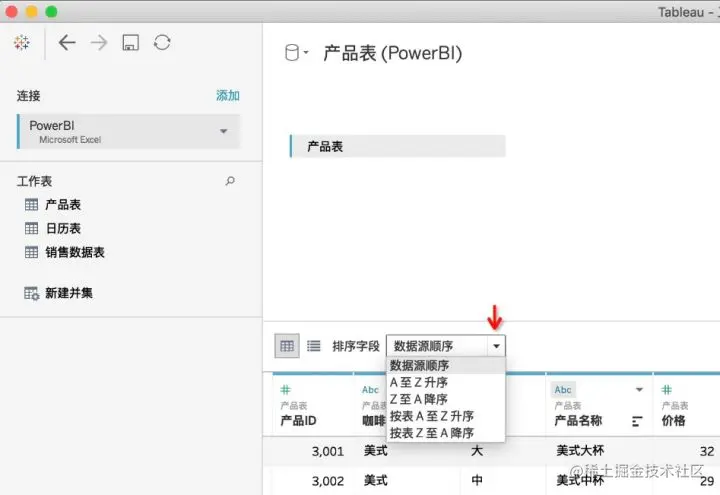Viewport: 720px width, 495px height.
Task: Click the data source cylinder icon
Action: click(292, 53)
